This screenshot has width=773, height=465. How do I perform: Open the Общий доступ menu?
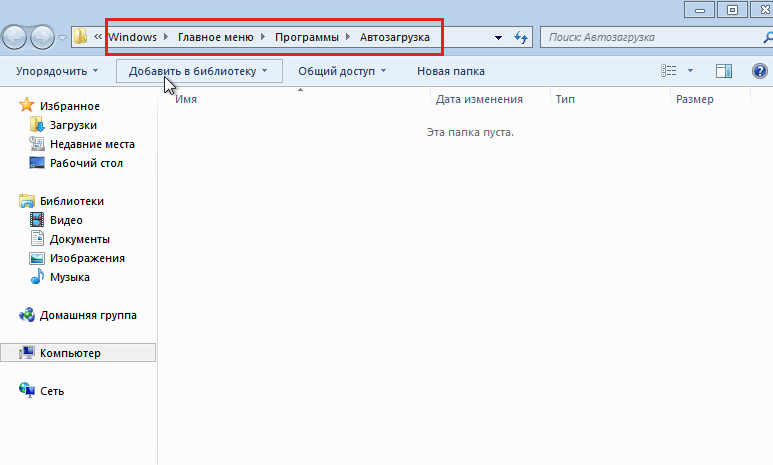342,71
